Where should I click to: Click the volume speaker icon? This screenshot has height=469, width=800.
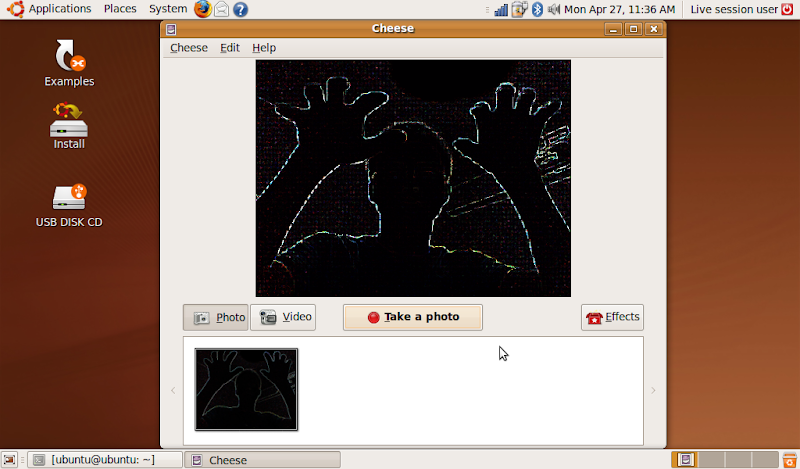554,10
